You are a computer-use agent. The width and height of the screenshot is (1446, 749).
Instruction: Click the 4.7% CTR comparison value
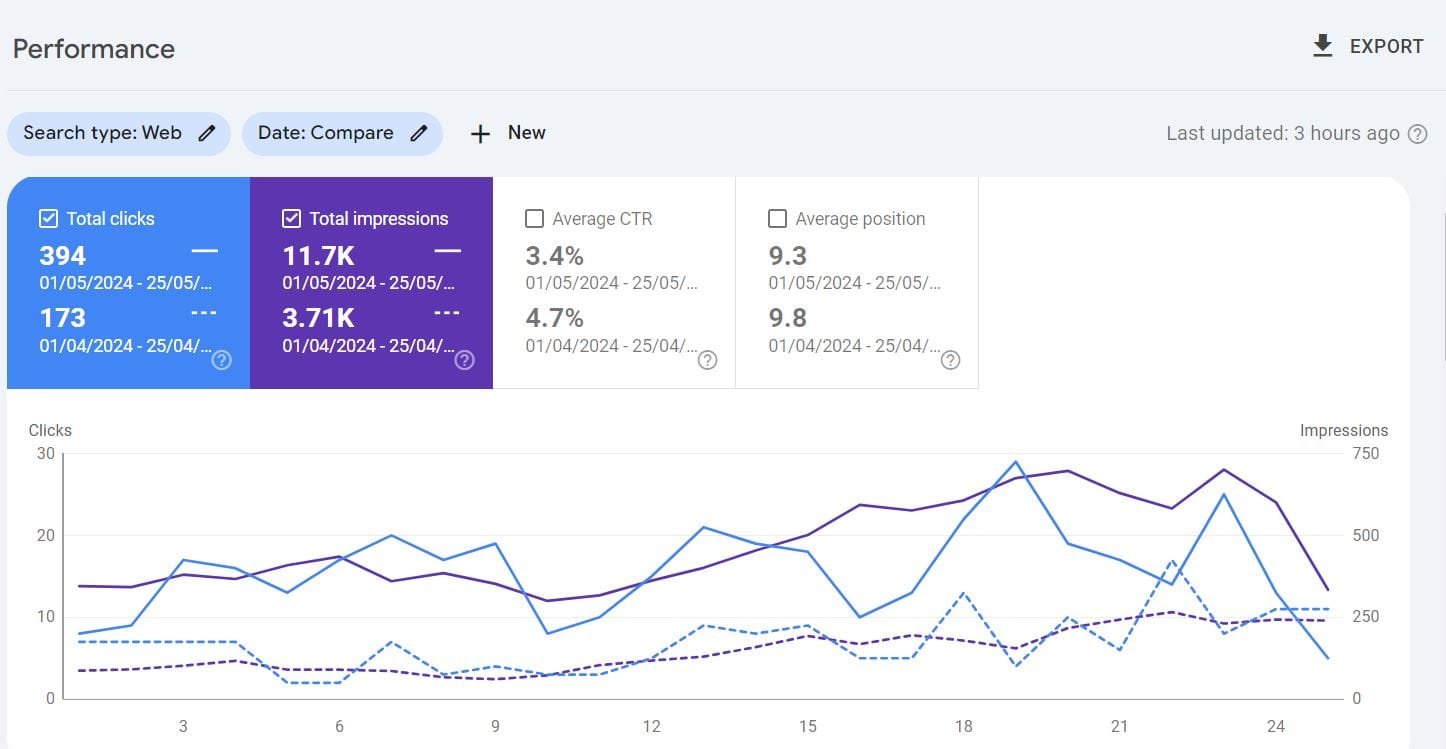click(554, 318)
